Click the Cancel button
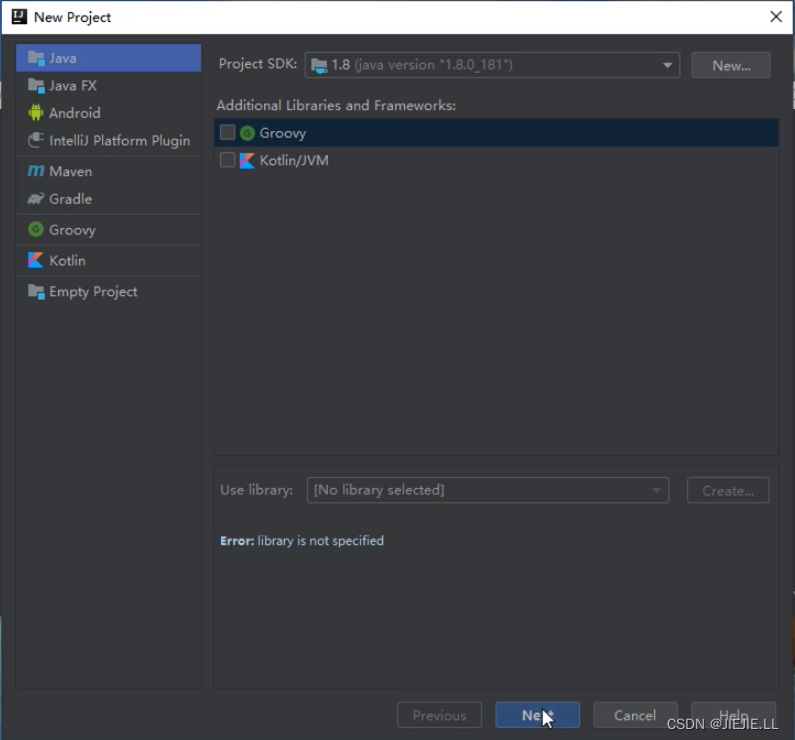The width and height of the screenshot is (795, 740). 635,715
